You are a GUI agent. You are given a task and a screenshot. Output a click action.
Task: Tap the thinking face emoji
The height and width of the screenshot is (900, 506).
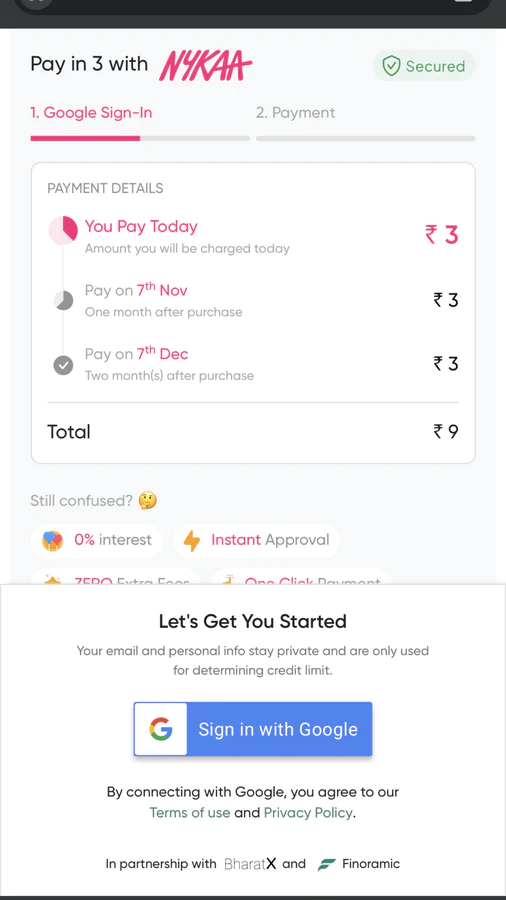(147, 501)
